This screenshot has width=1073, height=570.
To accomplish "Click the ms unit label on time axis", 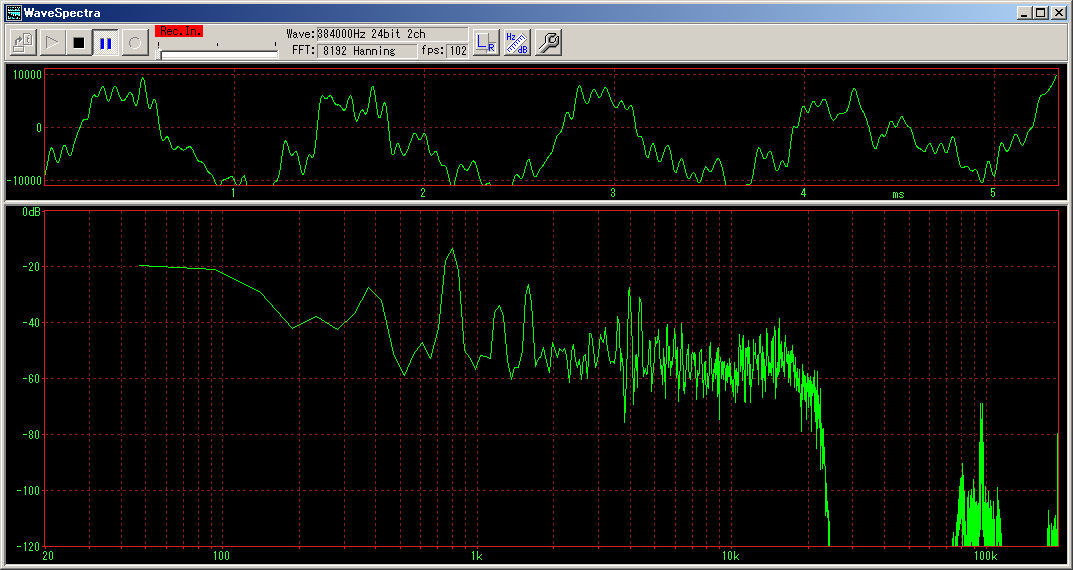I will pos(898,194).
